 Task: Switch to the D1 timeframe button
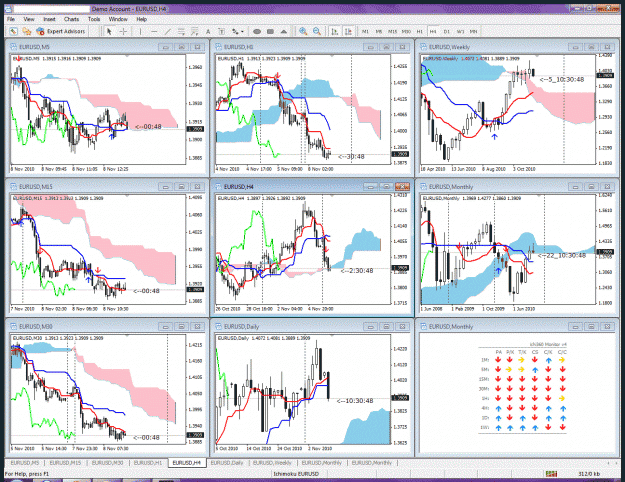(446, 31)
